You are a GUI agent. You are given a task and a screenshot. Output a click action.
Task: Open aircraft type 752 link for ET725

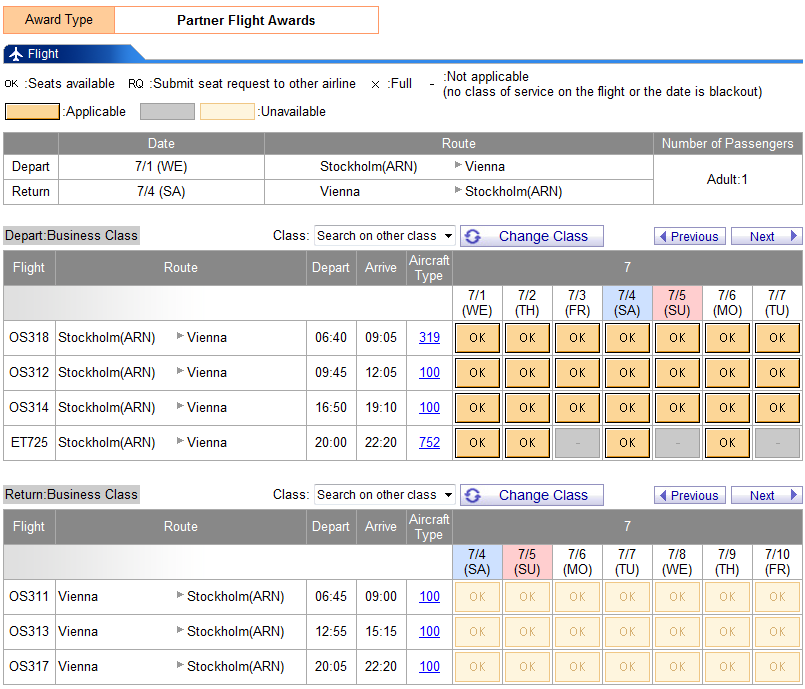[429, 443]
